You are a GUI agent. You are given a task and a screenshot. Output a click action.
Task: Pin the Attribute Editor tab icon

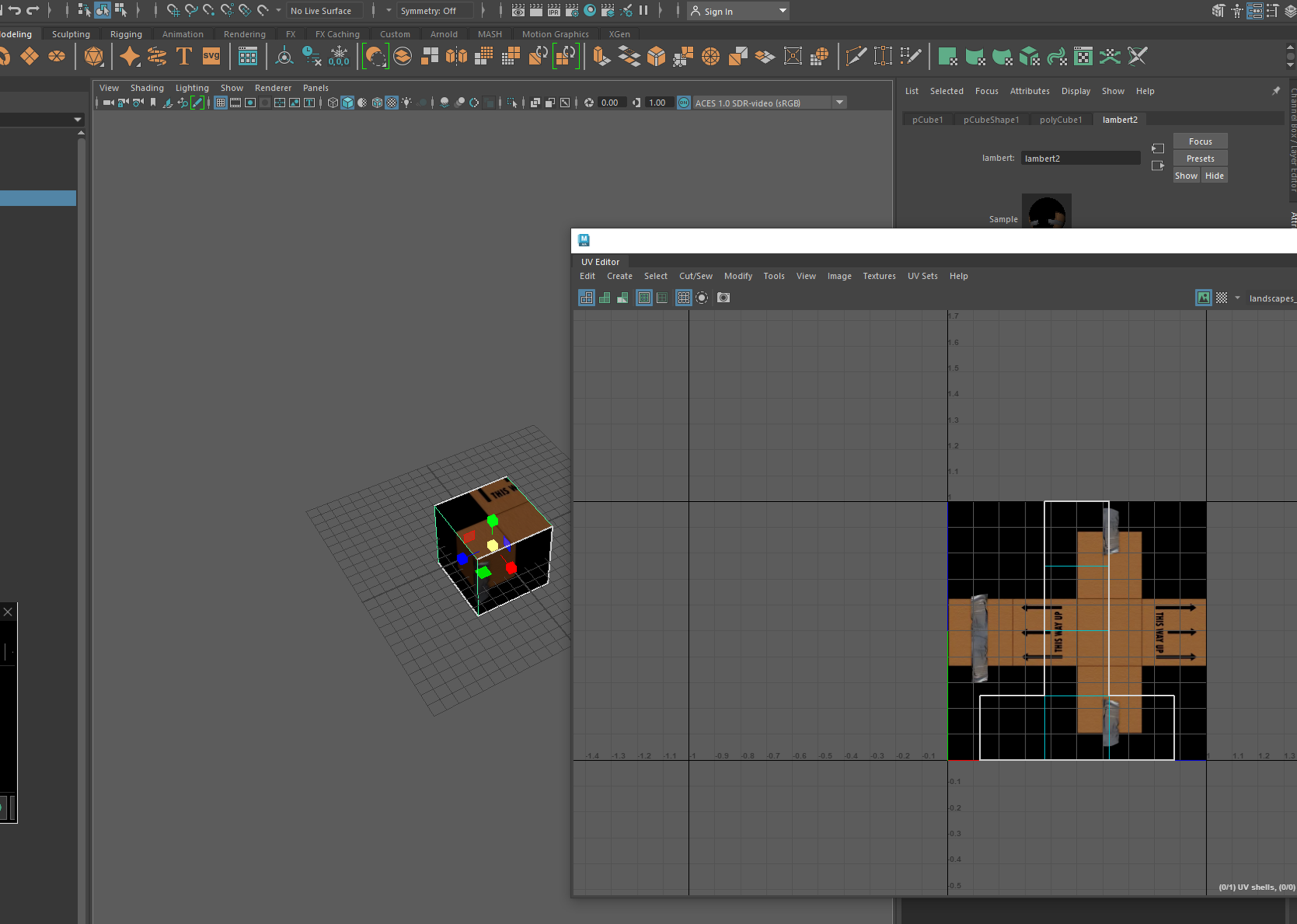coord(1276,91)
